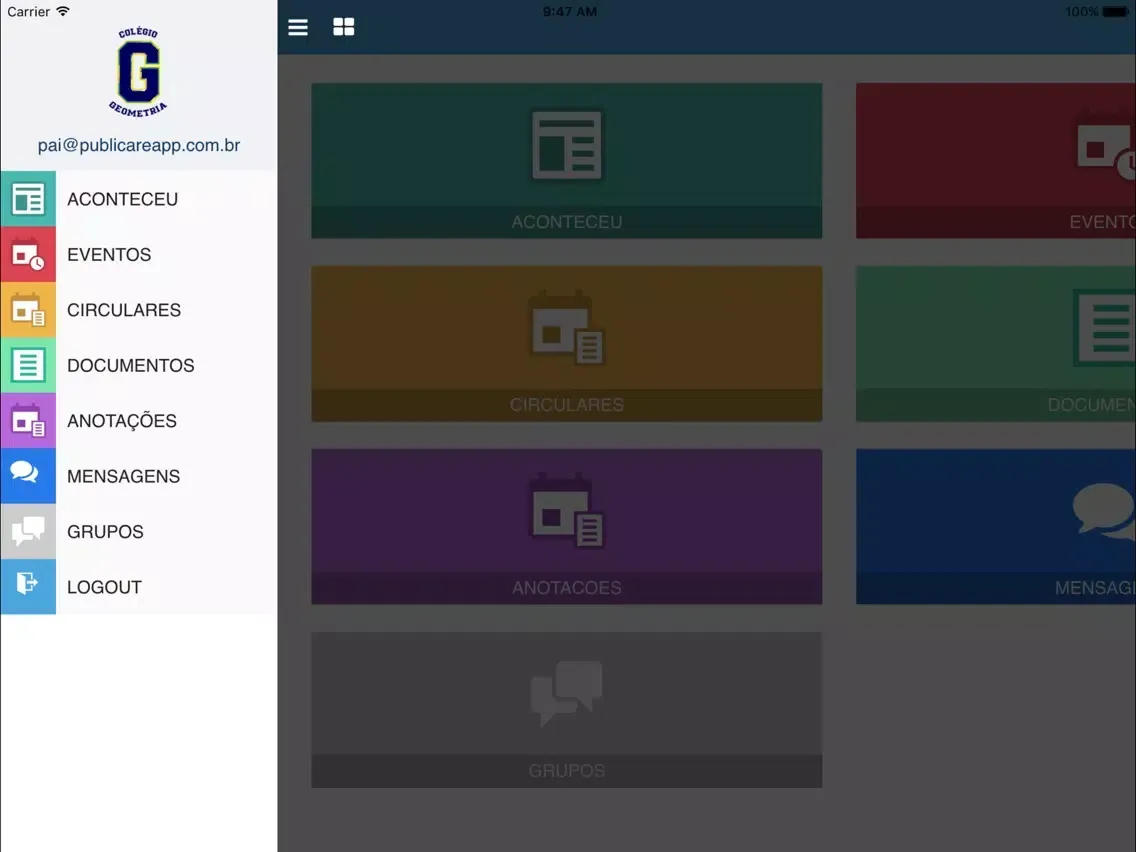
Task: Click the blue MENSAGENS chat icon in sidebar
Action: point(28,476)
